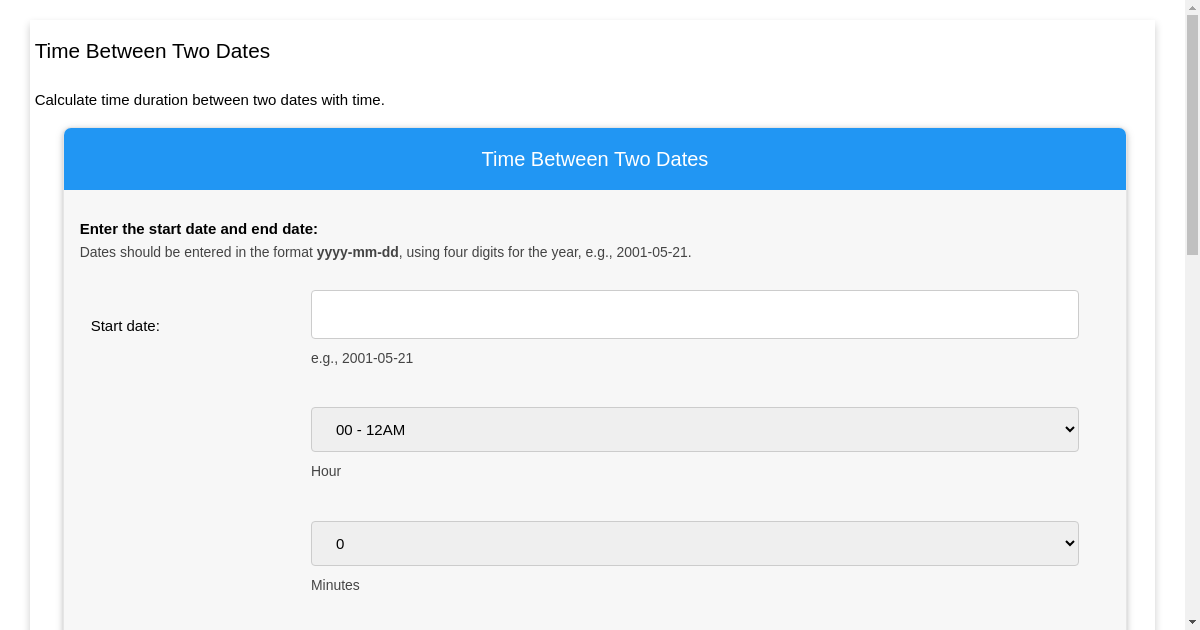Click the example date 2001-05-21 in instructions
Viewport: 1200px width, 630px height.
pyautogui.click(x=651, y=252)
